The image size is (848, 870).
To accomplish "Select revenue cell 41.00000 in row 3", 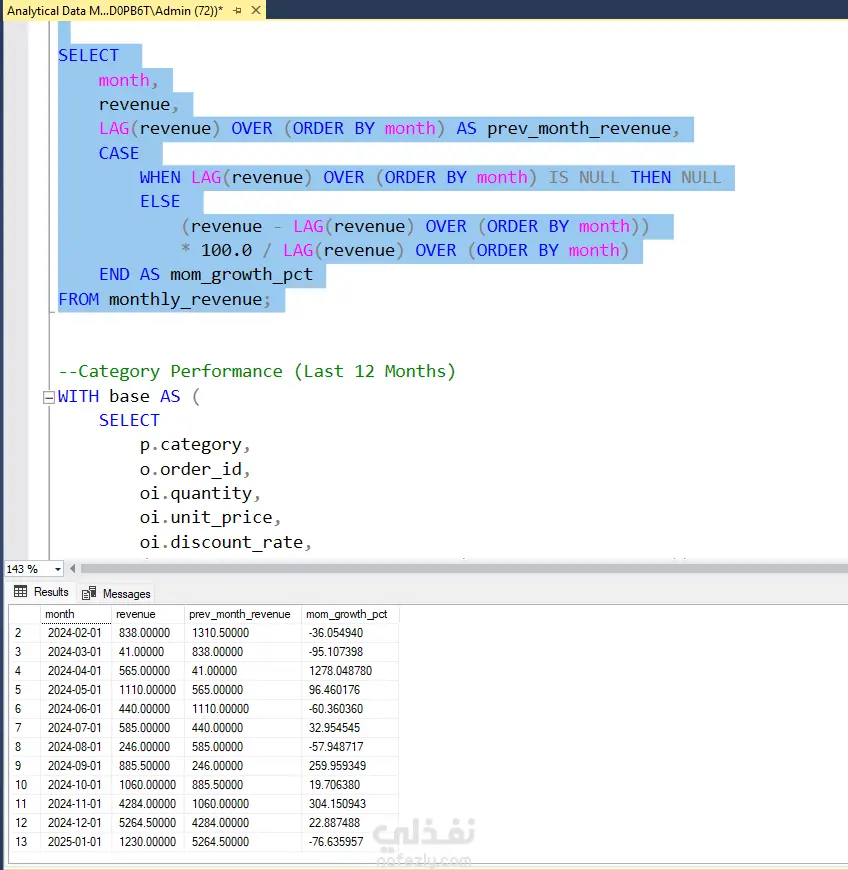I will point(147,652).
